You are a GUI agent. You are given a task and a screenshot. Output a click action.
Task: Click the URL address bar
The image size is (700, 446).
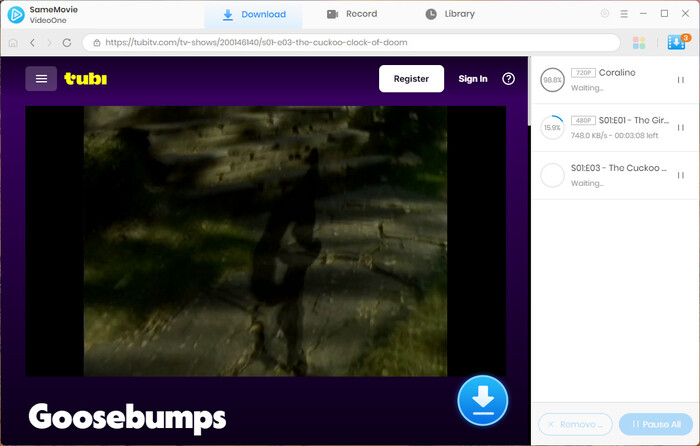tap(350, 43)
